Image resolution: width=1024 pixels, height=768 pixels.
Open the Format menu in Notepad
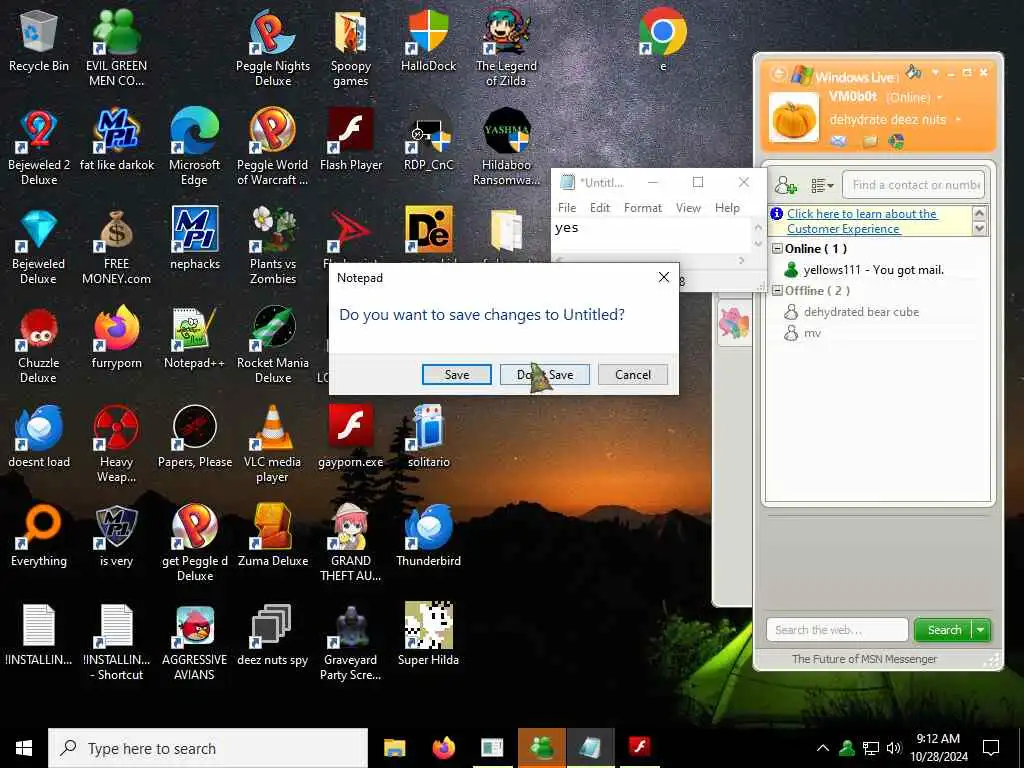(x=643, y=208)
